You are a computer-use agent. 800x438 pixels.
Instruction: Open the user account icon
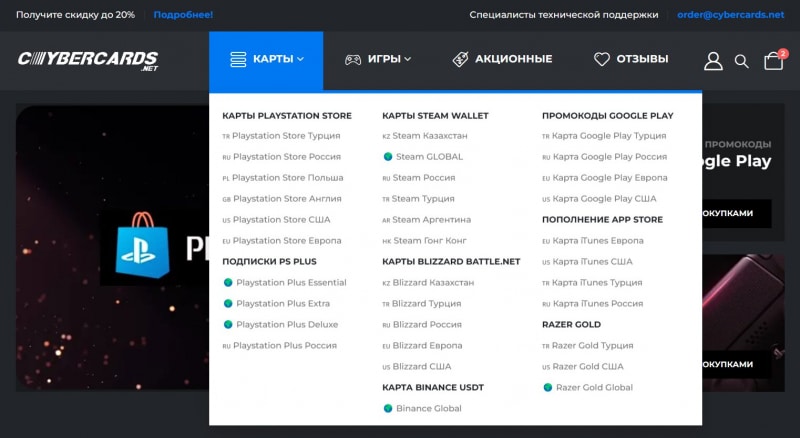click(713, 61)
